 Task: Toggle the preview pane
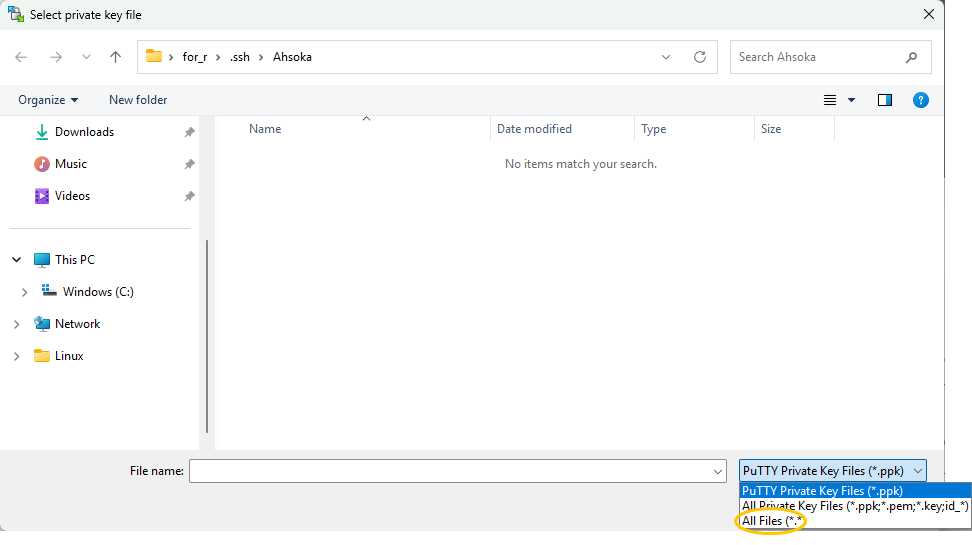[885, 100]
